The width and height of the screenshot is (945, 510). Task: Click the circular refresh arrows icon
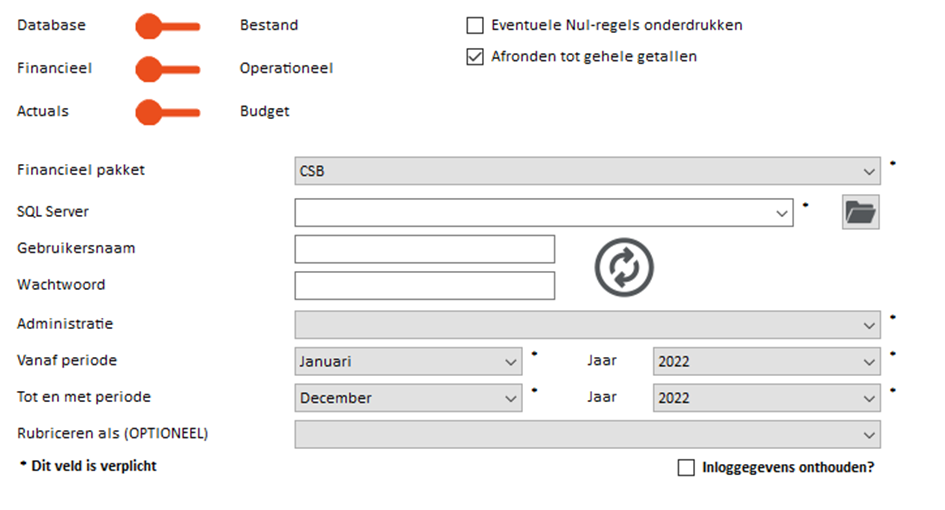tap(624, 267)
